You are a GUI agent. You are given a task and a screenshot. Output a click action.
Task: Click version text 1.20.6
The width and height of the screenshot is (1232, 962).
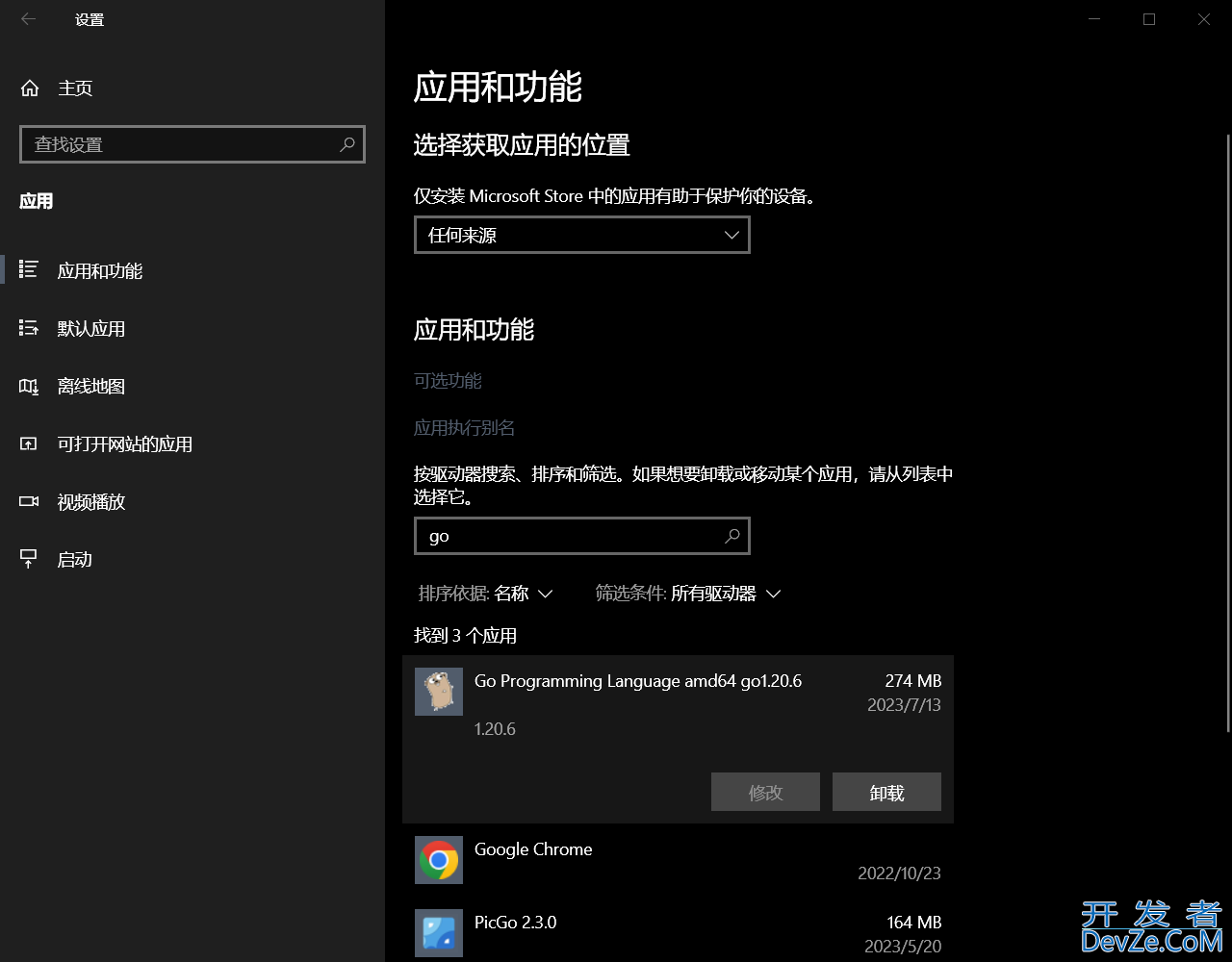[495, 729]
